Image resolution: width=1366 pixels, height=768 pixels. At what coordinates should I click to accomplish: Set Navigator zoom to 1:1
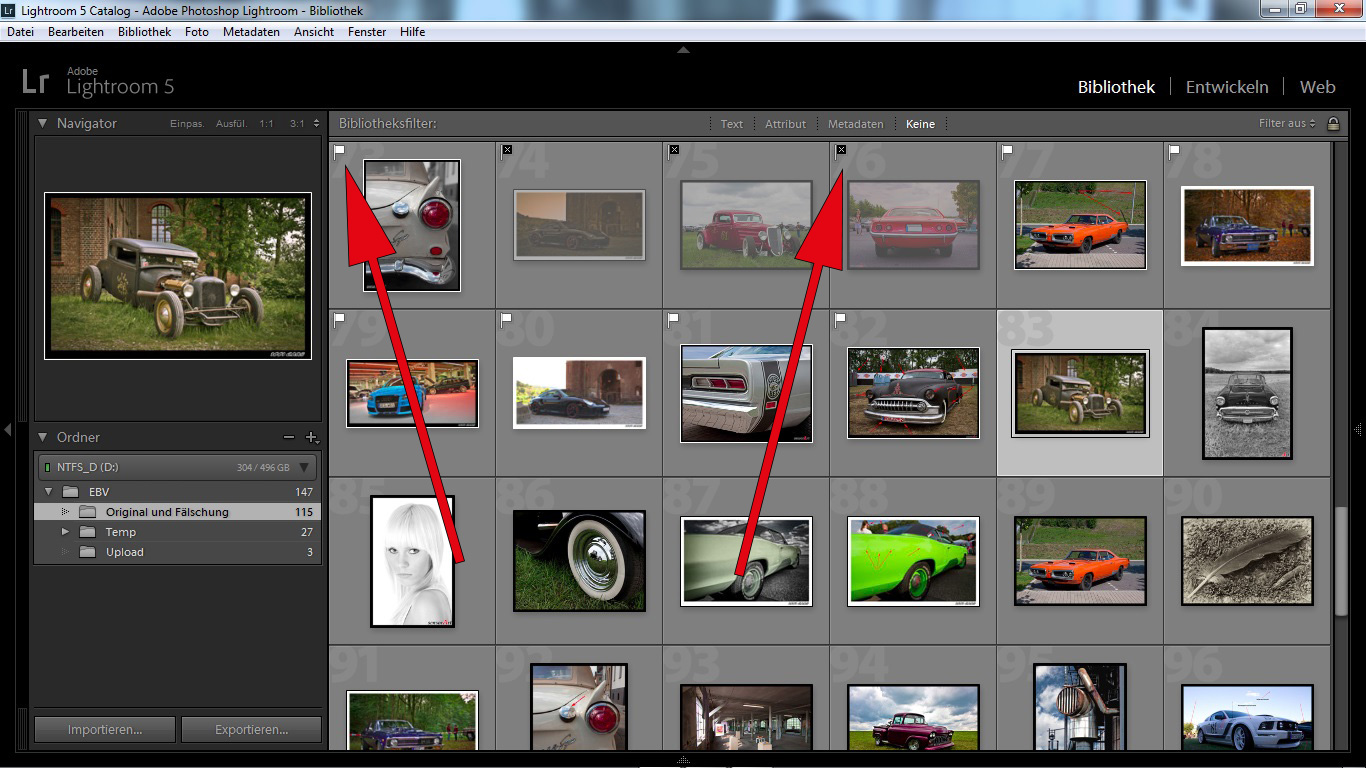266,124
